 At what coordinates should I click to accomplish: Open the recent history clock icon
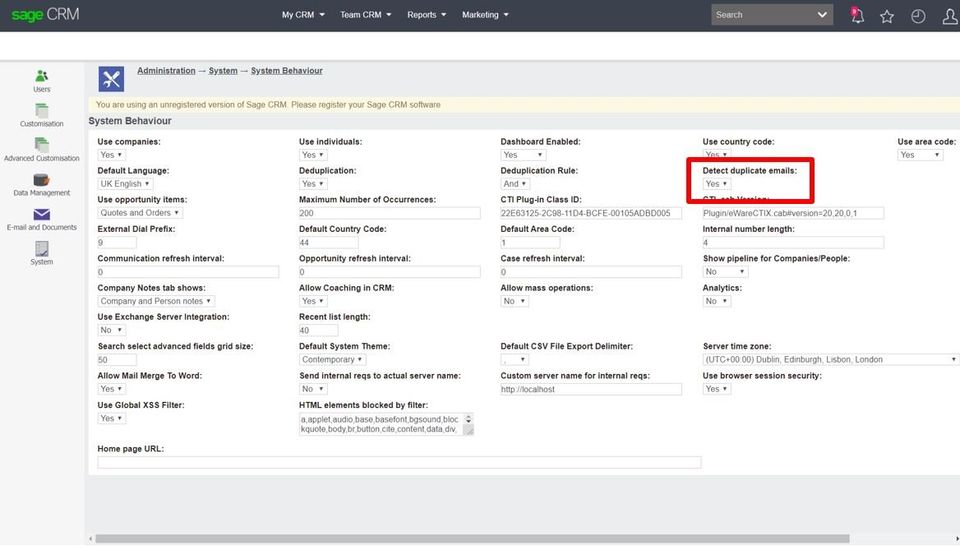(x=918, y=17)
